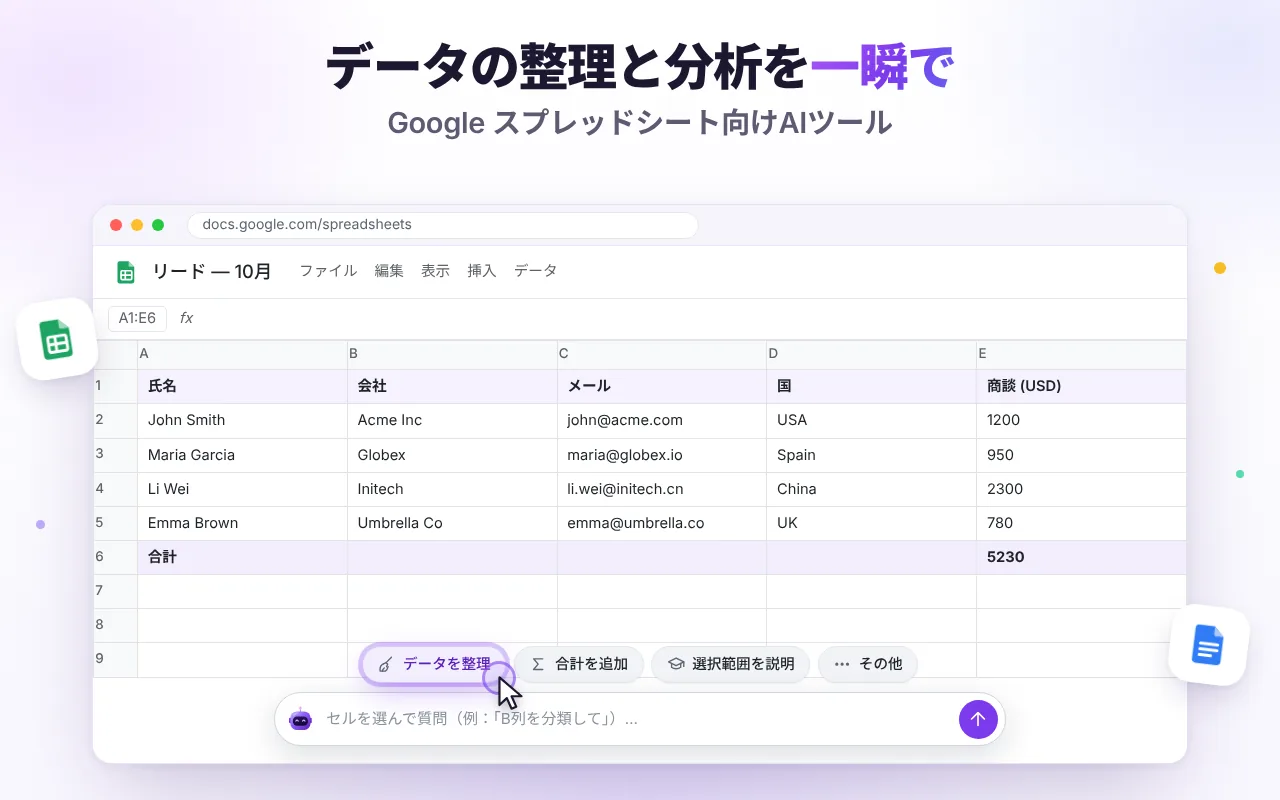
Task: Click the maria@globex.io cell
Action: 662,455
